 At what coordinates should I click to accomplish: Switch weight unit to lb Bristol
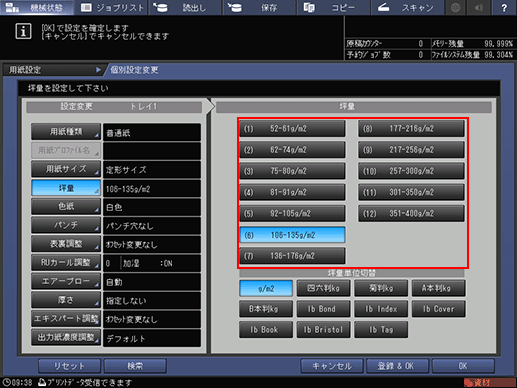pyautogui.click(x=323, y=330)
